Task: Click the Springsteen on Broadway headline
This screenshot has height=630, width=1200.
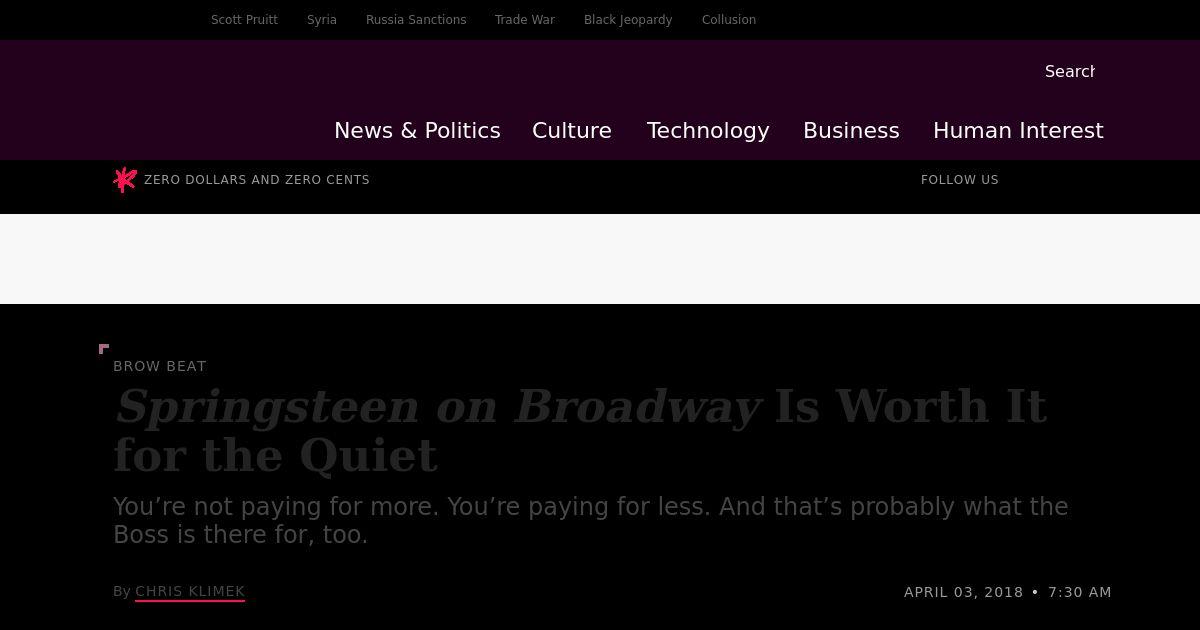Action: [580, 431]
